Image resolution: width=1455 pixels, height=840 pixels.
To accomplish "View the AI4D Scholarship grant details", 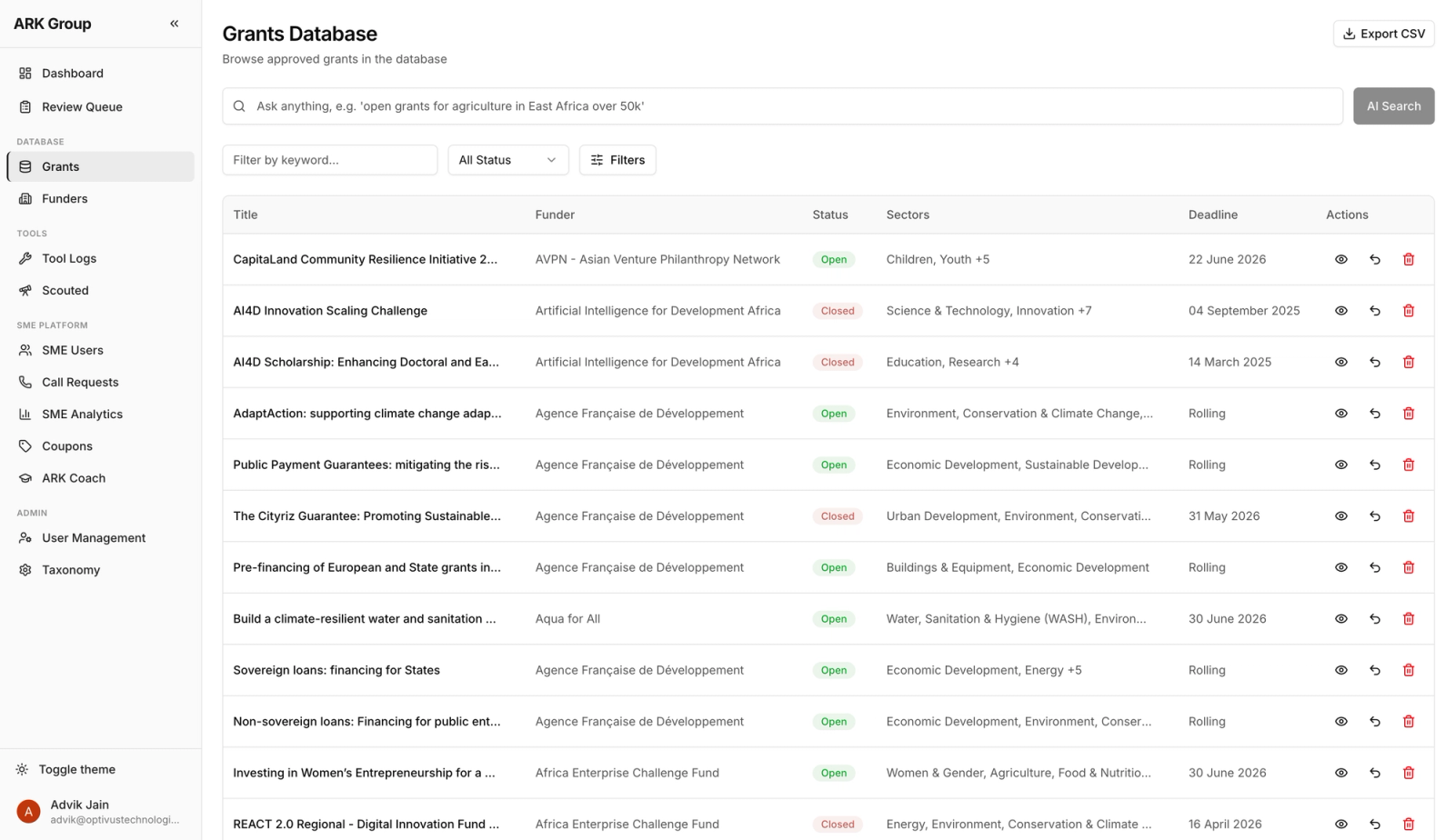I will 1340,362.
